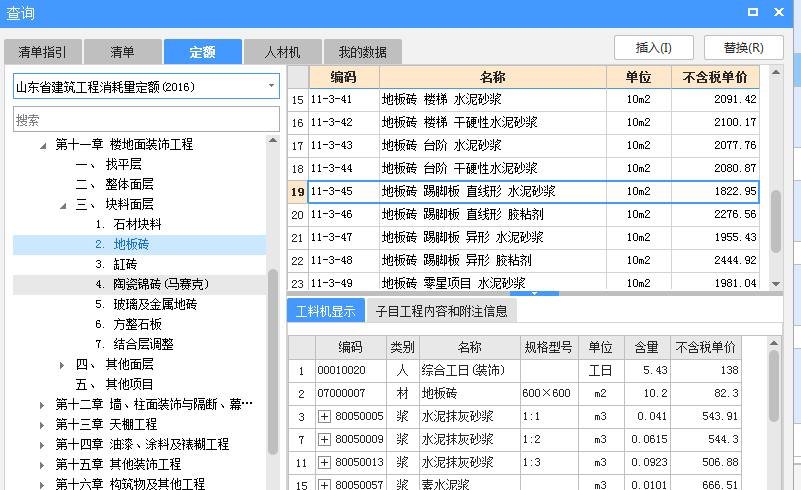
Task: Expand 第十四章 油漆、涂料及裱糊工程 node
Action: point(42,445)
